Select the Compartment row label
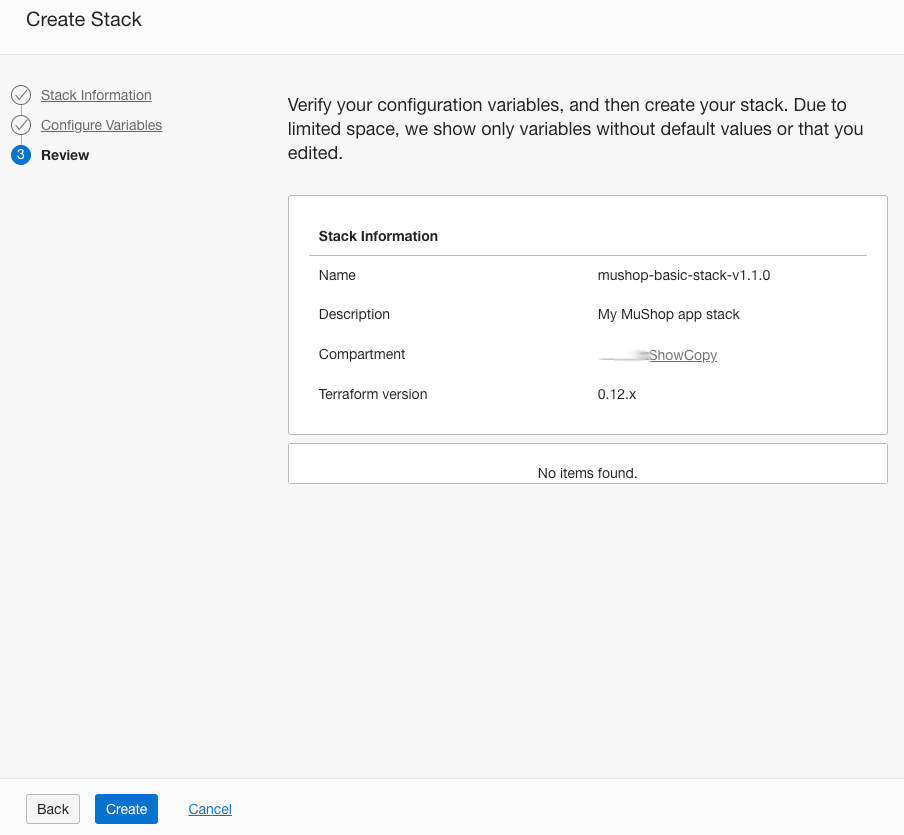904x835 pixels. 362,354
